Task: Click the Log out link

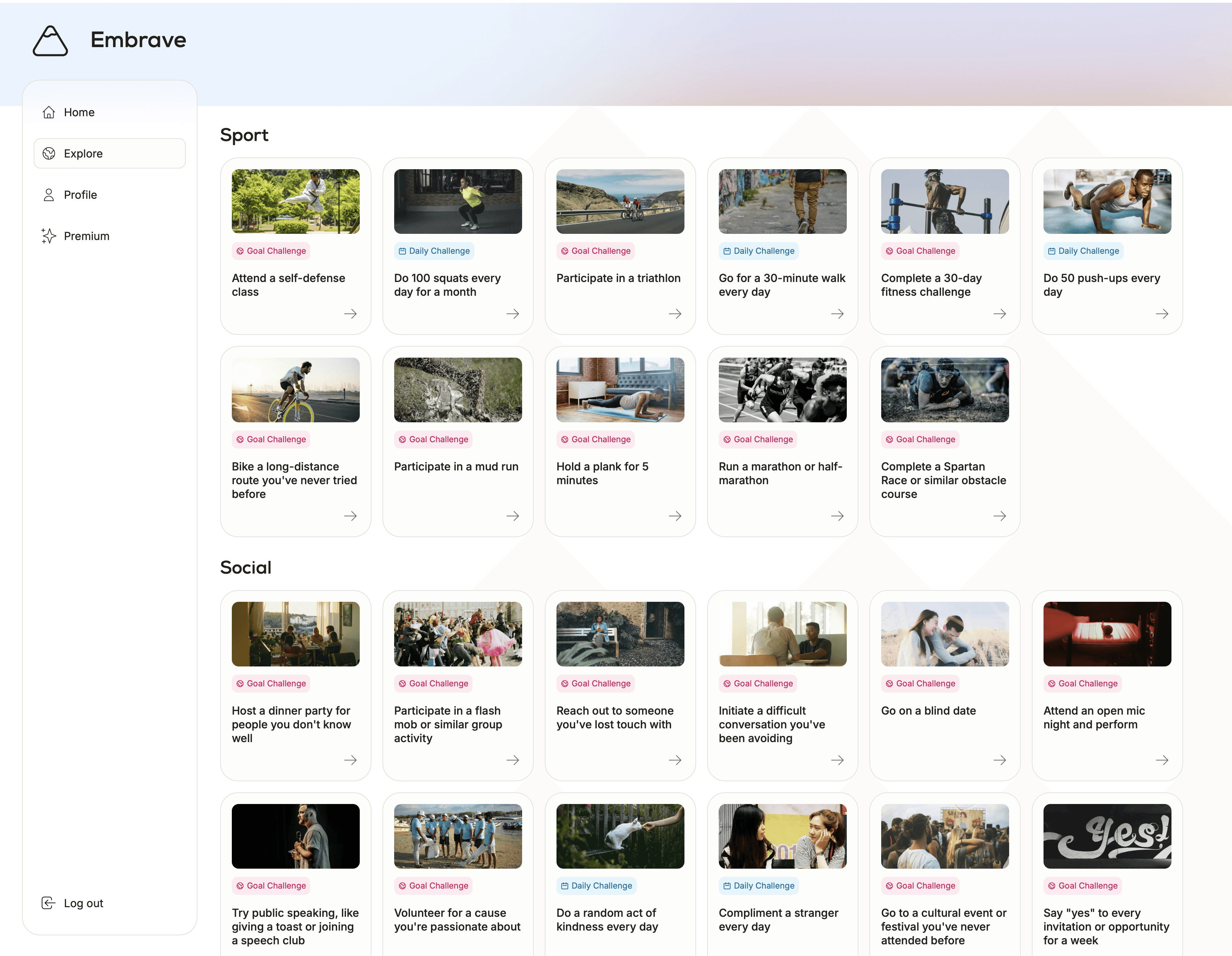Action: click(84, 903)
